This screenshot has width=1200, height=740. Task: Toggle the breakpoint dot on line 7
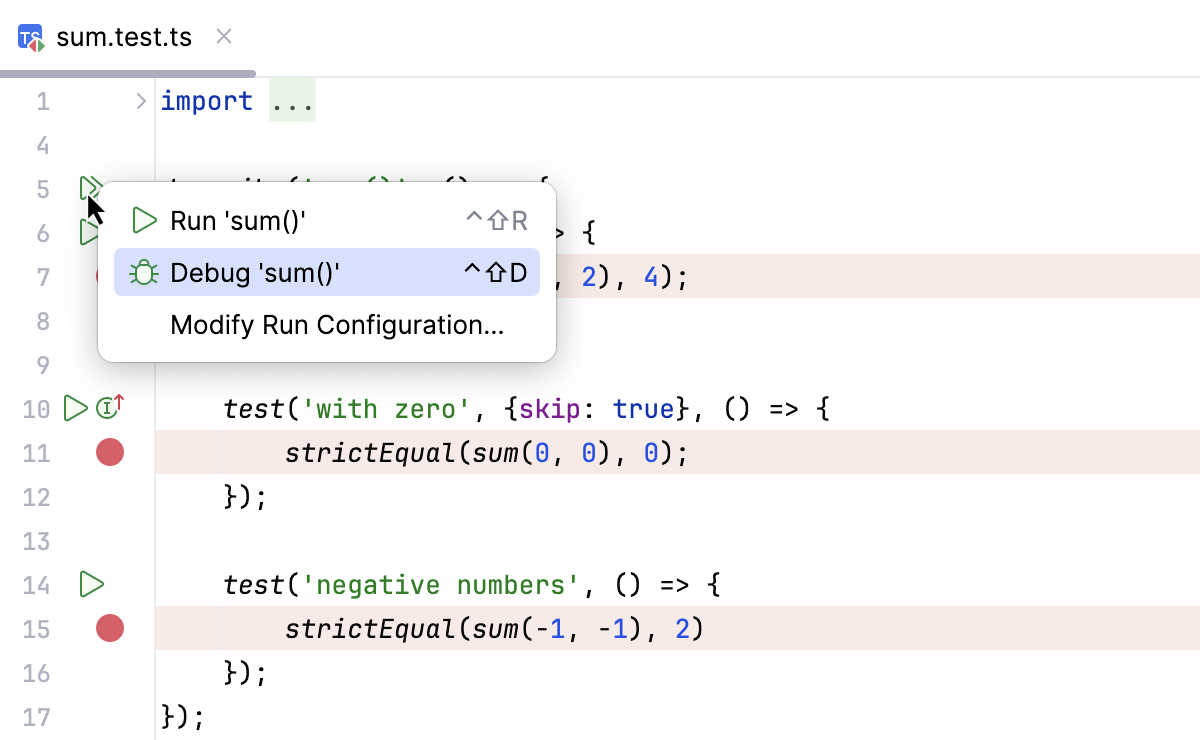[110, 277]
